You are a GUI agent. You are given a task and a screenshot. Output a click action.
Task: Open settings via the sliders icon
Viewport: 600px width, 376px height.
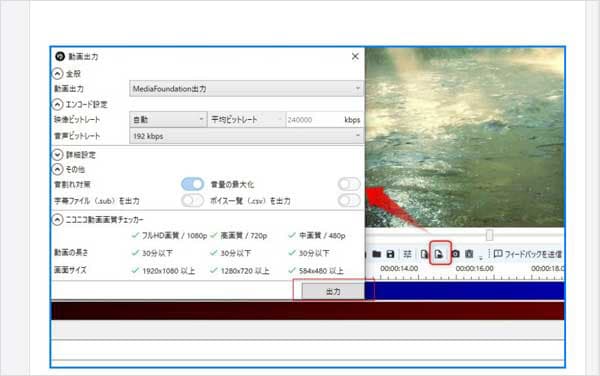(x=407, y=254)
